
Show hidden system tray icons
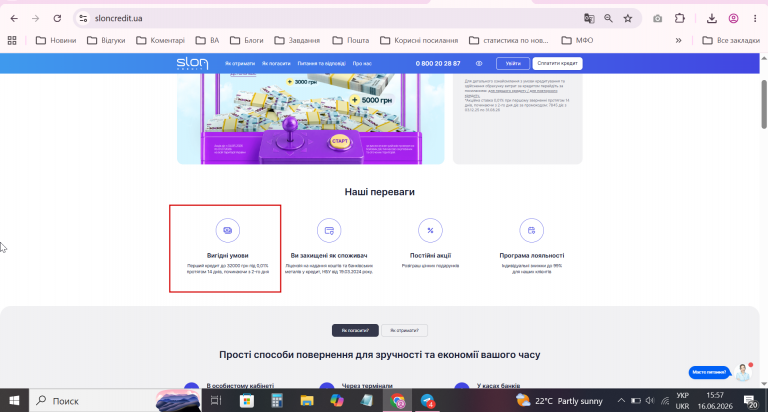(x=621, y=401)
